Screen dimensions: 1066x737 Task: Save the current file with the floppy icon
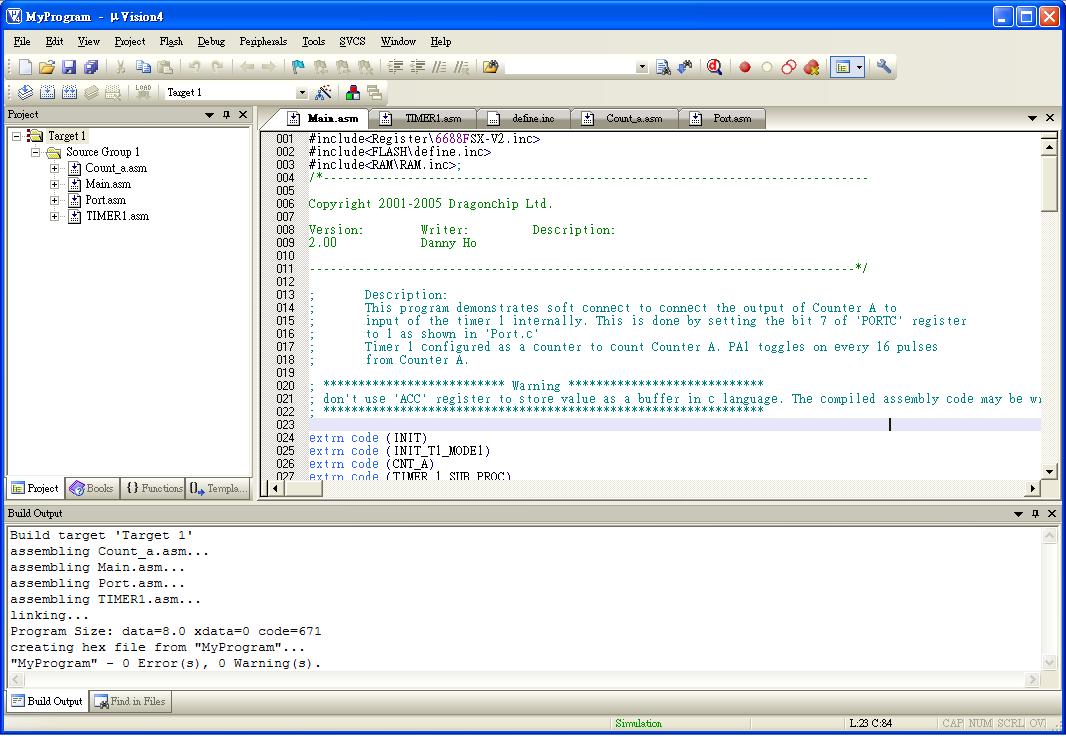pyautogui.click(x=69, y=67)
